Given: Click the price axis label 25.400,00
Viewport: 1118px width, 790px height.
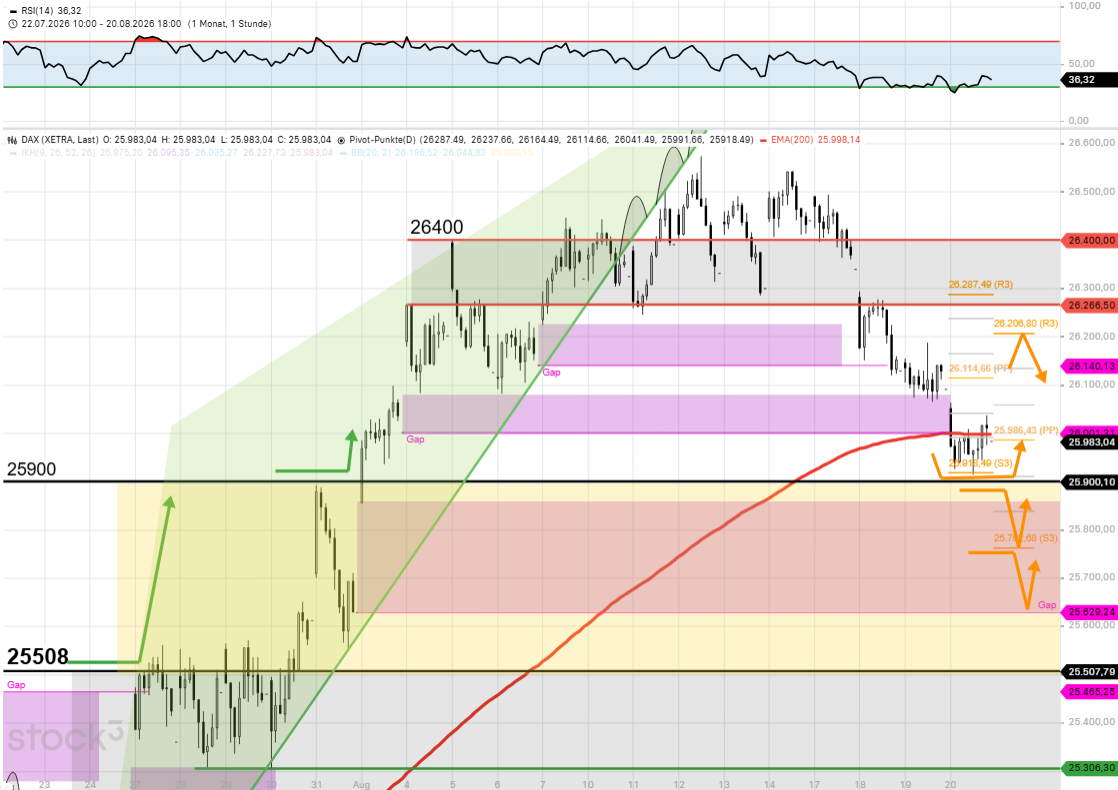Looking at the screenshot, I should pyautogui.click(x=1092, y=722).
